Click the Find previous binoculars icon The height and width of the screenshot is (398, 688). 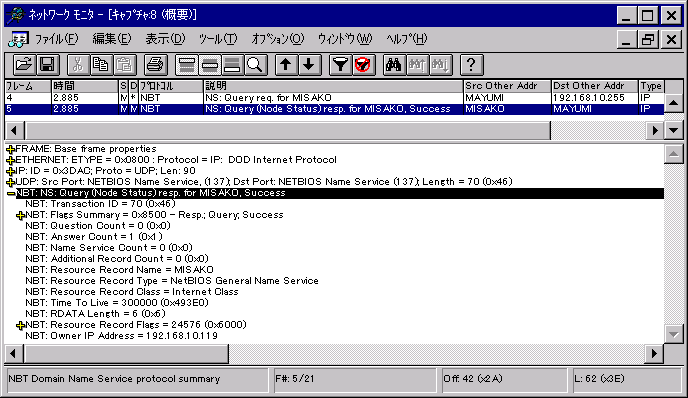click(417, 65)
